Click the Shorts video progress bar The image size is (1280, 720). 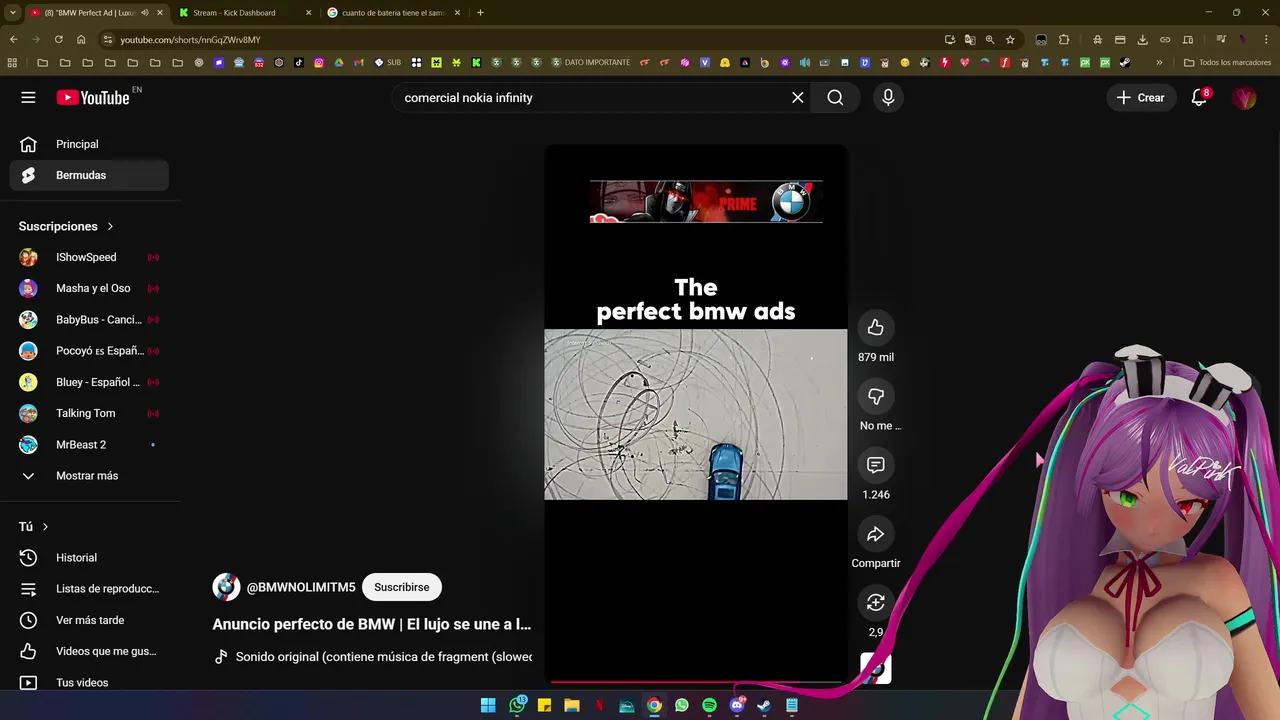click(695, 682)
